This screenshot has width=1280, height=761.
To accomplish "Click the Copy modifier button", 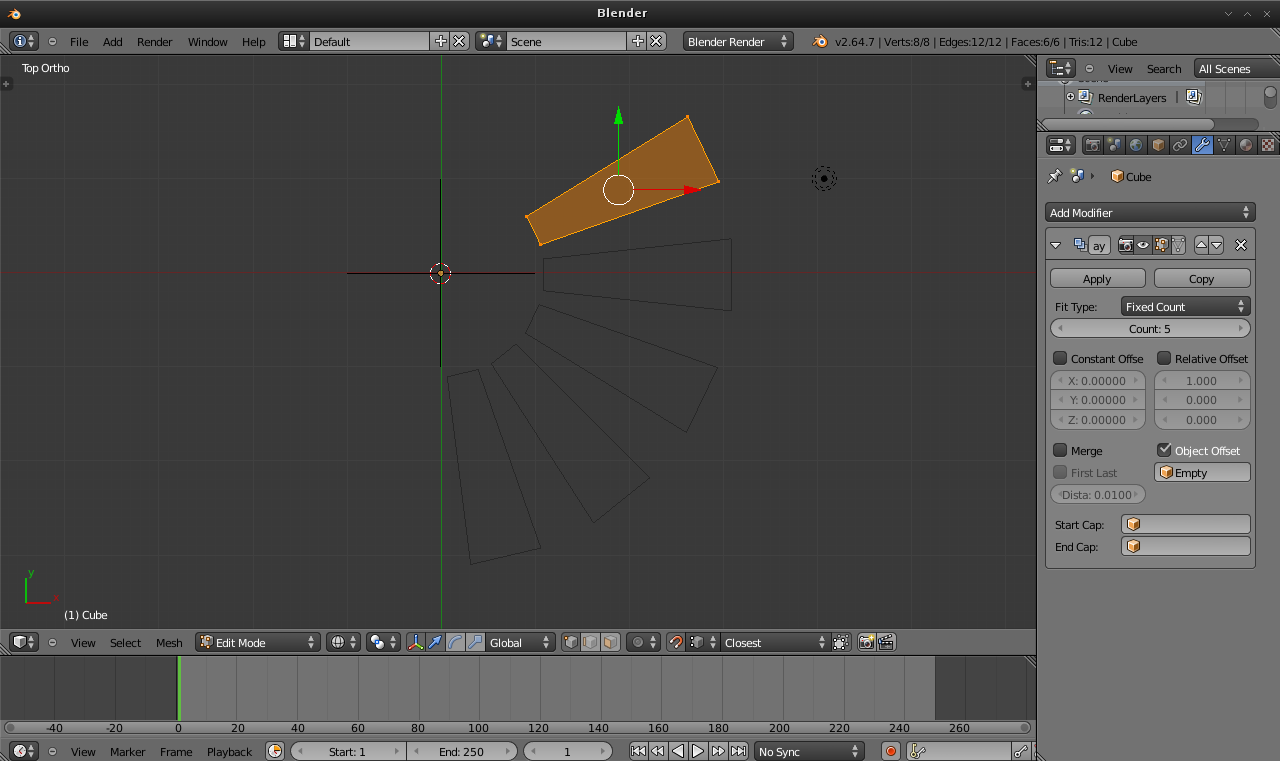I will pos(1202,278).
